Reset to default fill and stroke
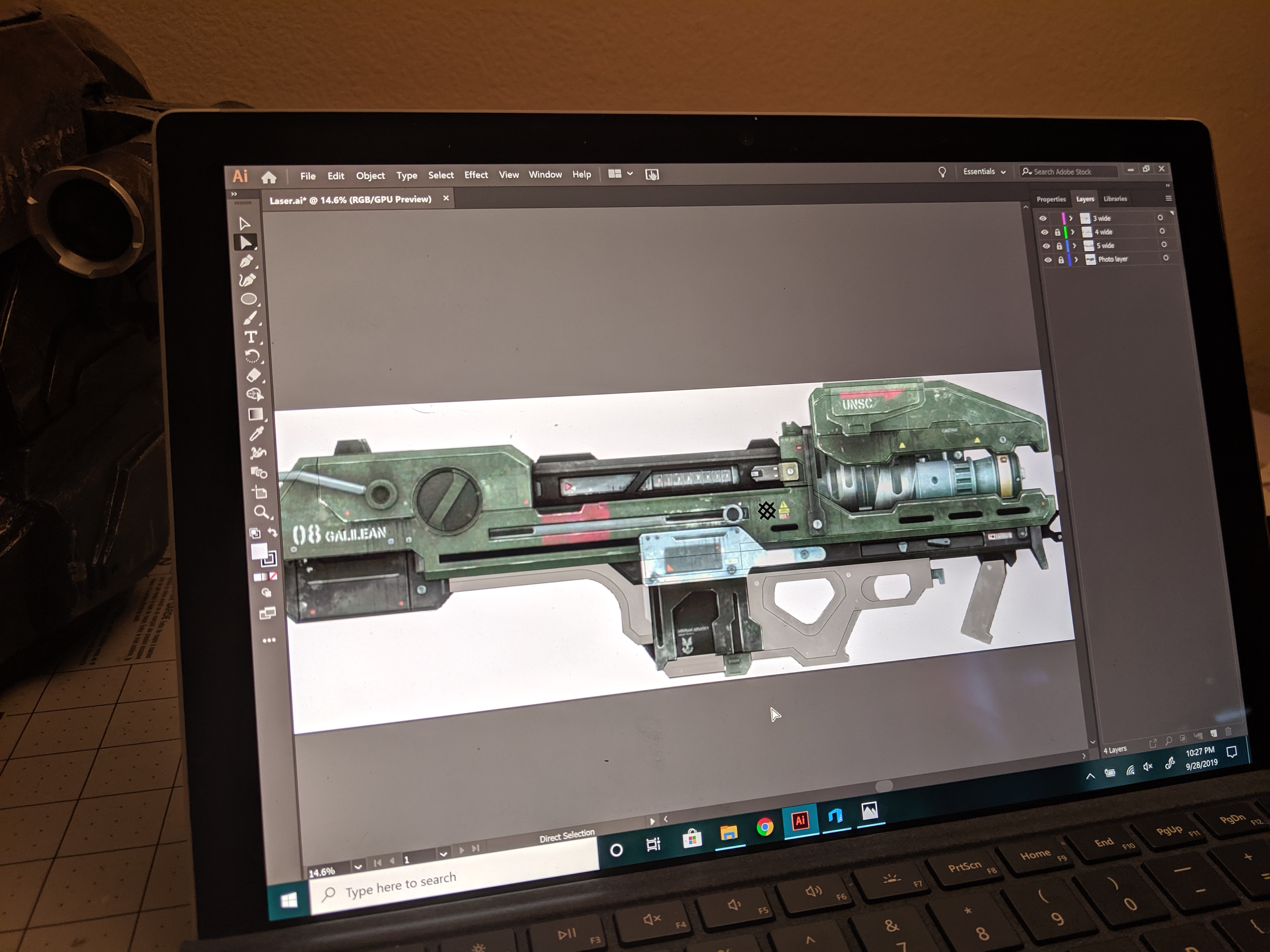 (255, 533)
